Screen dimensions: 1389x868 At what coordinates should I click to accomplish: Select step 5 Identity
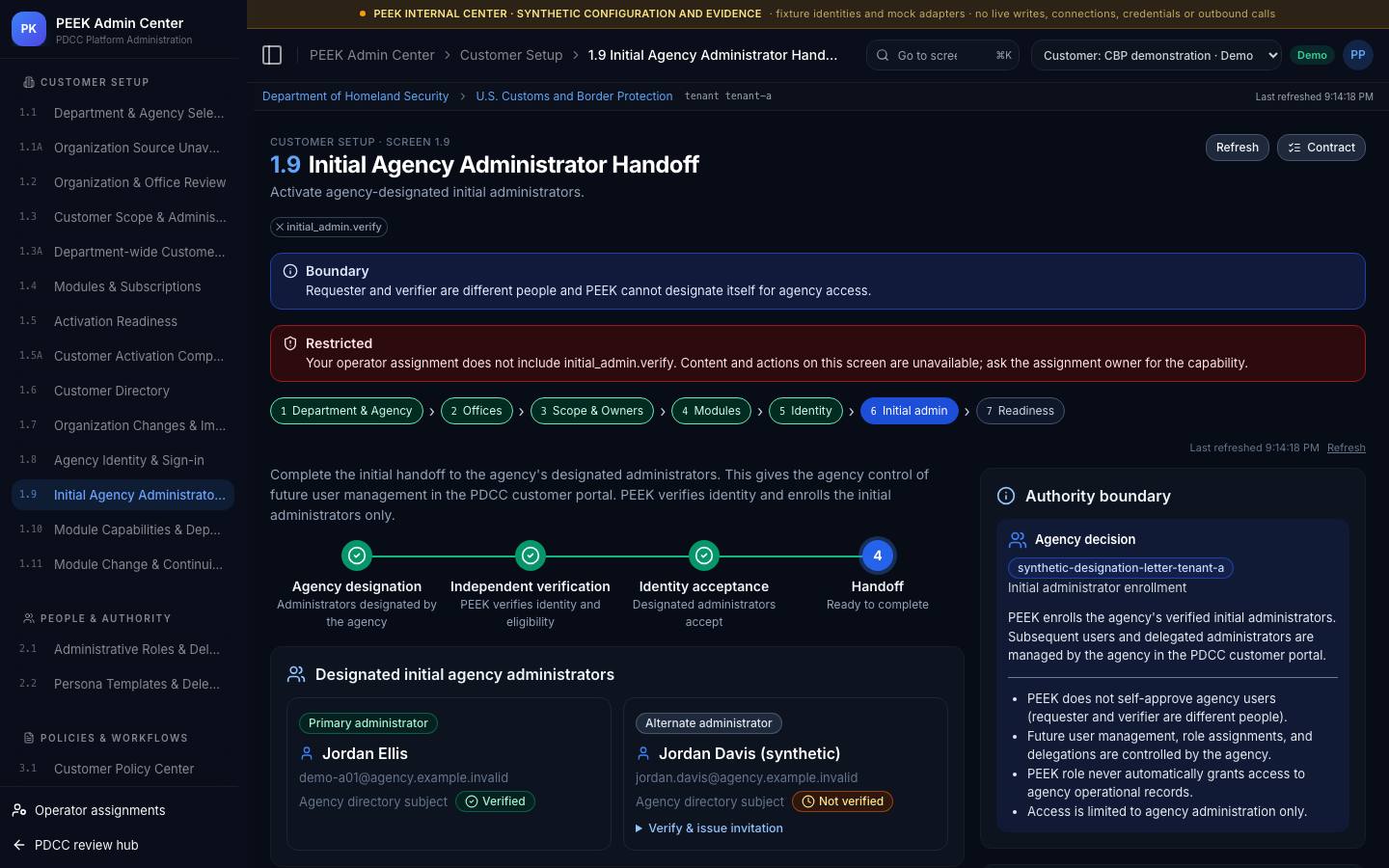coord(805,411)
